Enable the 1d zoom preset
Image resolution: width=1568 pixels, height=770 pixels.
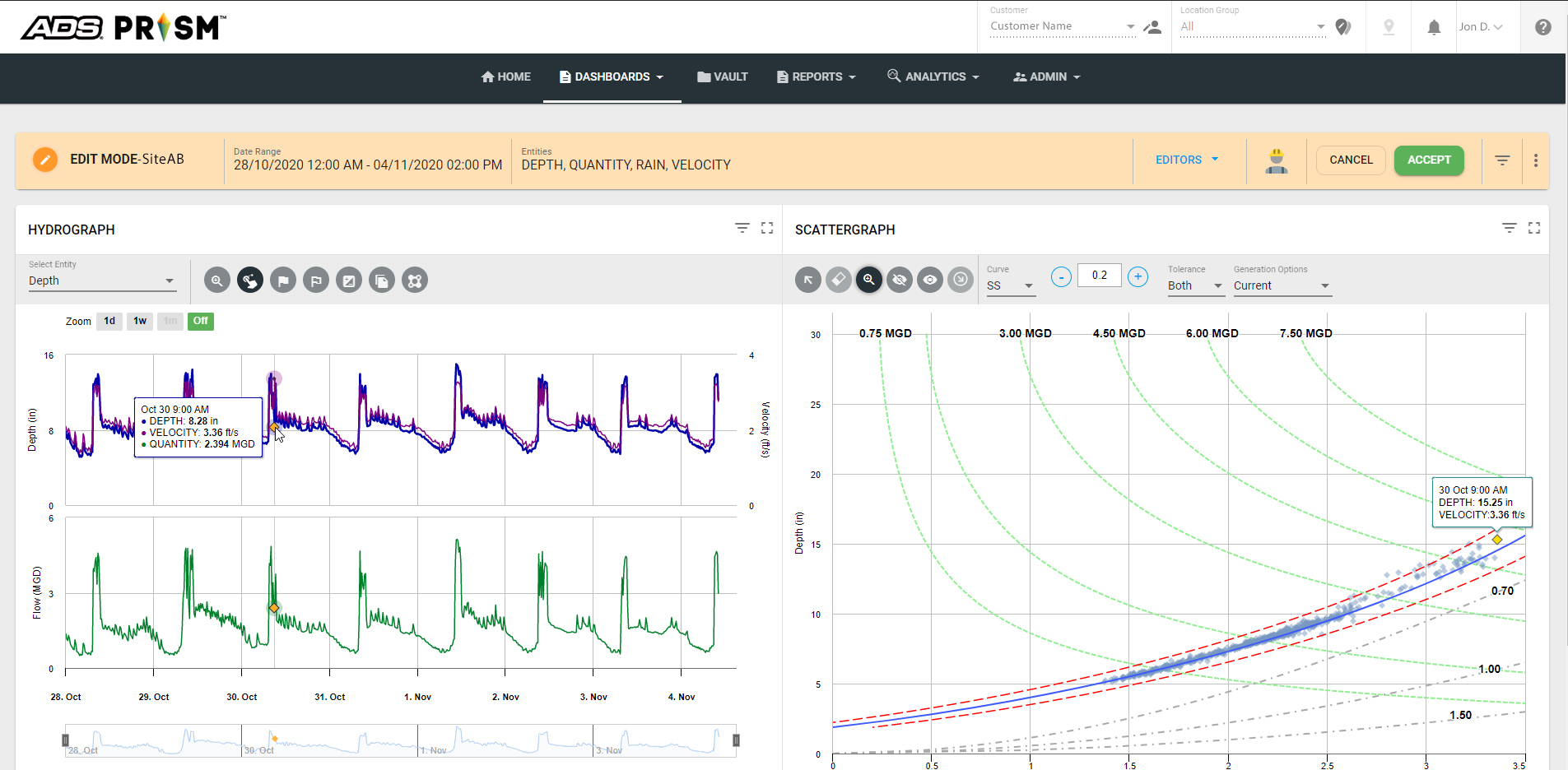click(109, 321)
